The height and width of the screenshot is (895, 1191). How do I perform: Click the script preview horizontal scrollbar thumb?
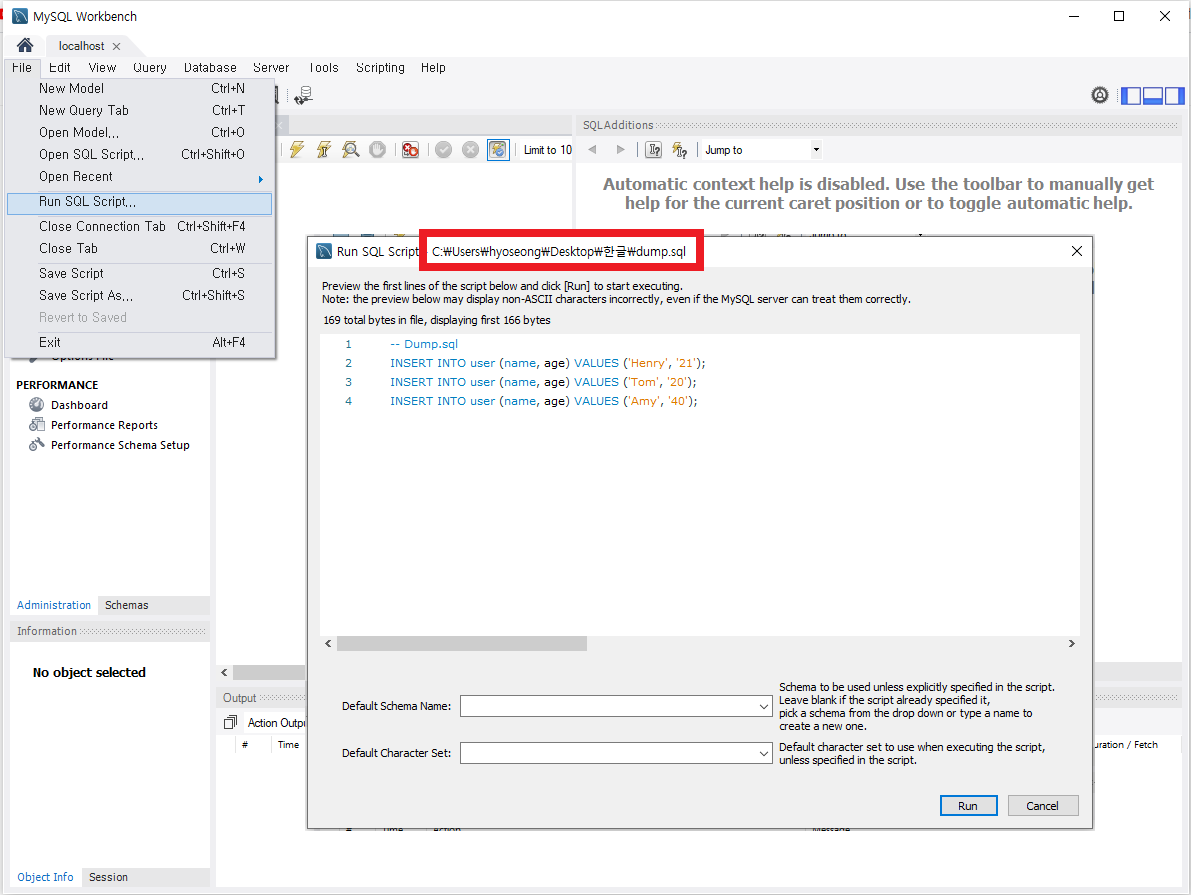point(462,644)
